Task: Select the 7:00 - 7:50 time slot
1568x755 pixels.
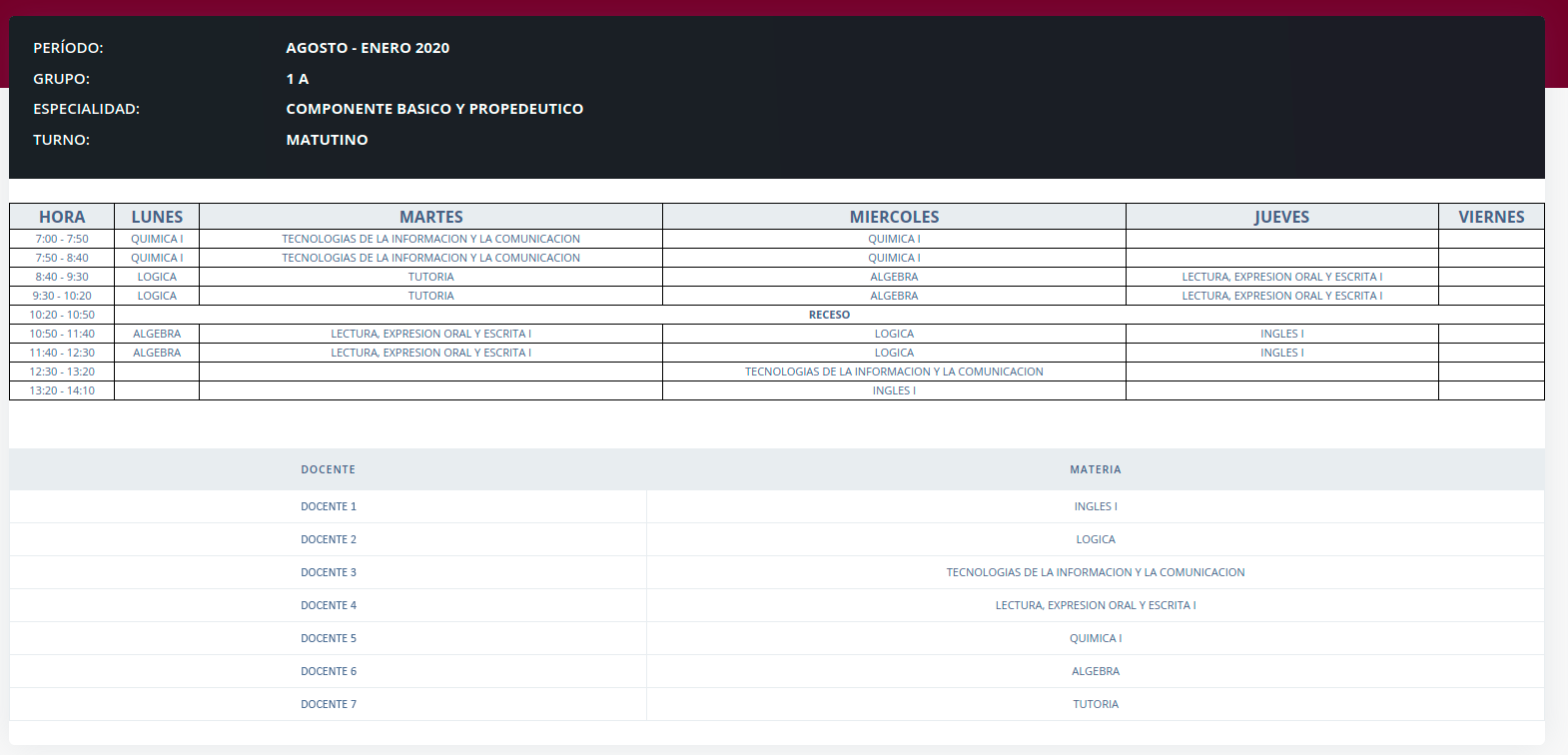Action: click(62, 239)
